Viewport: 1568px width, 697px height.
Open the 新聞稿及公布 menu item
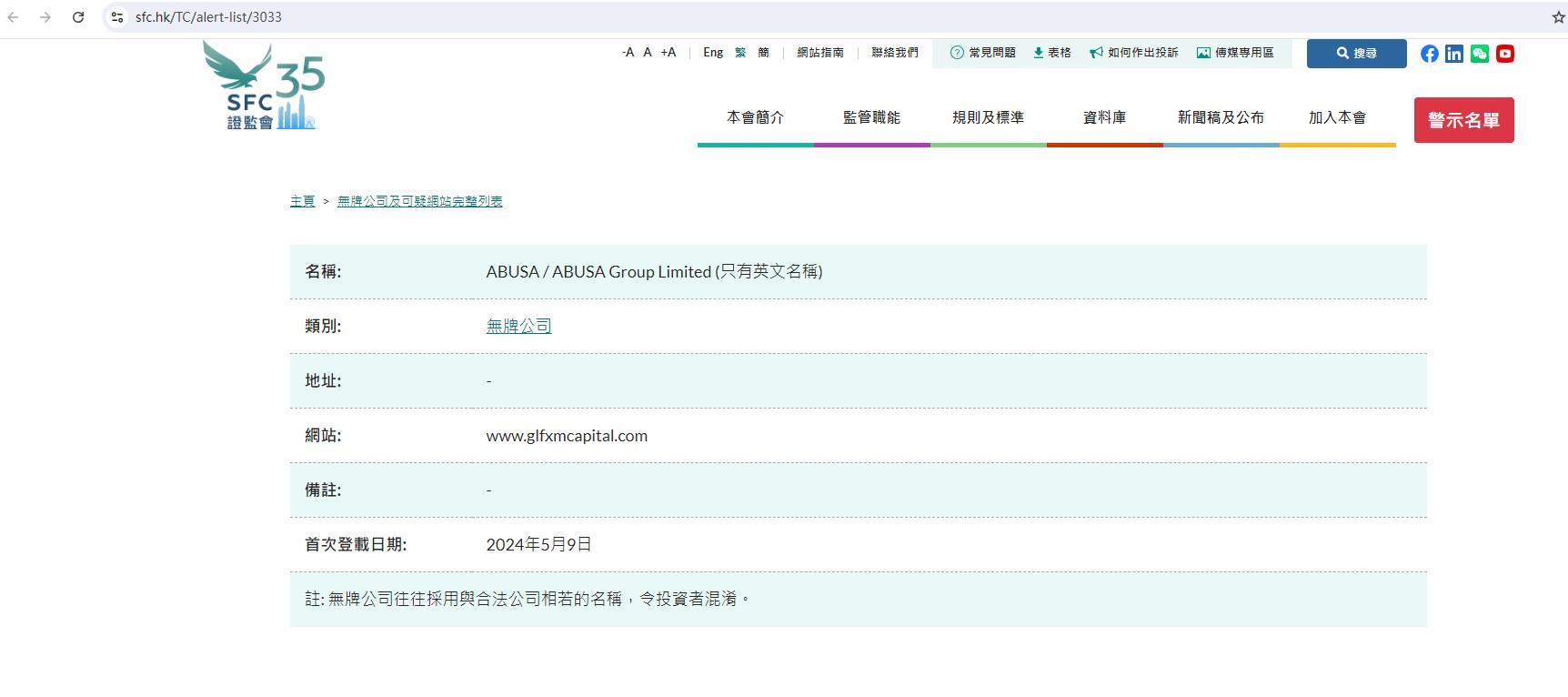click(x=1221, y=117)
